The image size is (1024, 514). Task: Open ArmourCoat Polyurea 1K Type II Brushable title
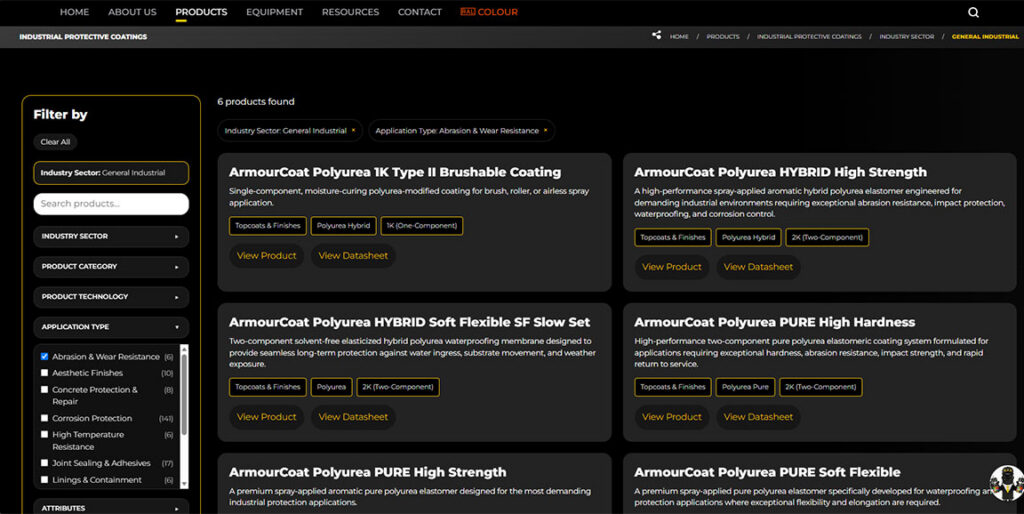[x=395, y=172]
